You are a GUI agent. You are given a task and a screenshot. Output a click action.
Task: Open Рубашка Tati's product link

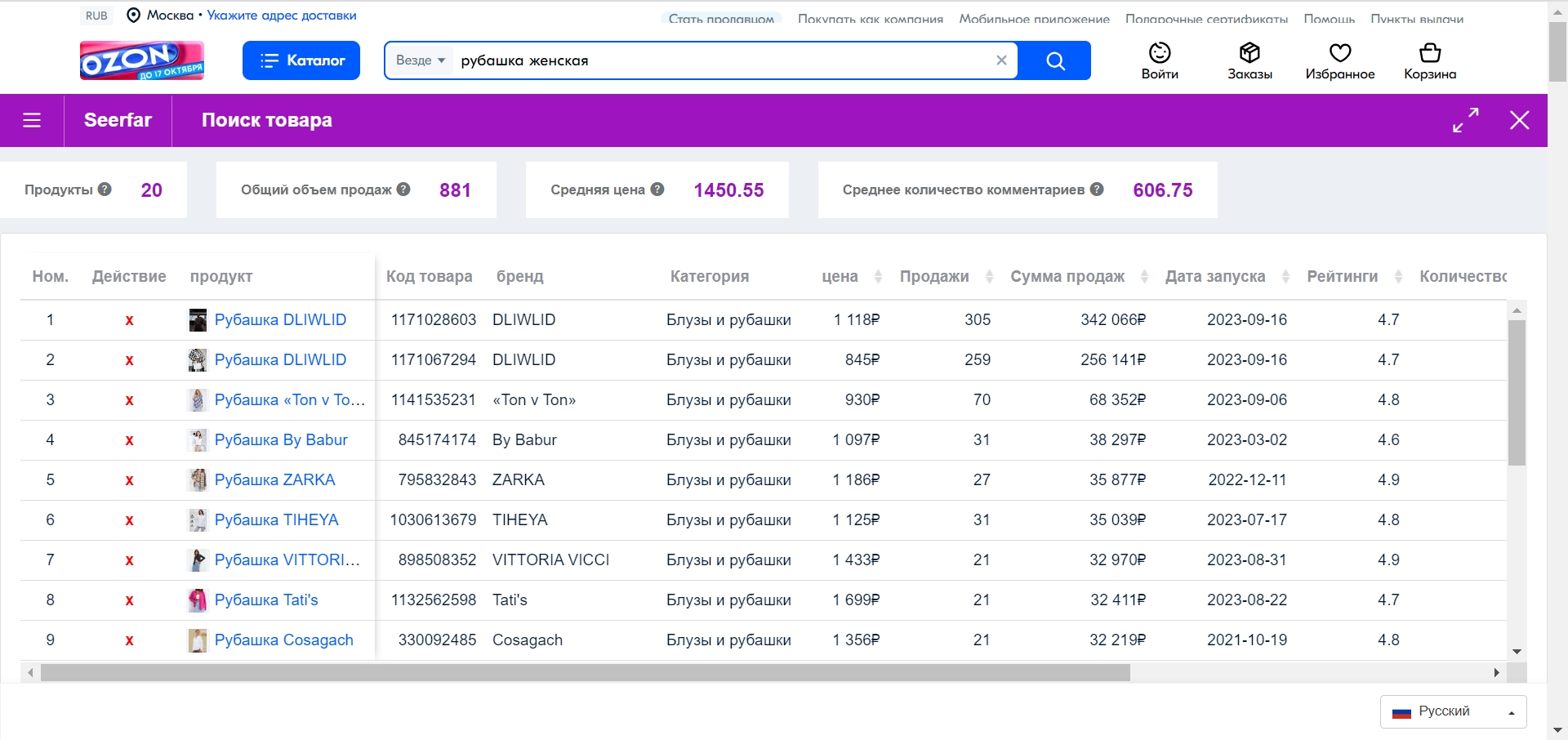pyautogui.click(x=266, y=600)
